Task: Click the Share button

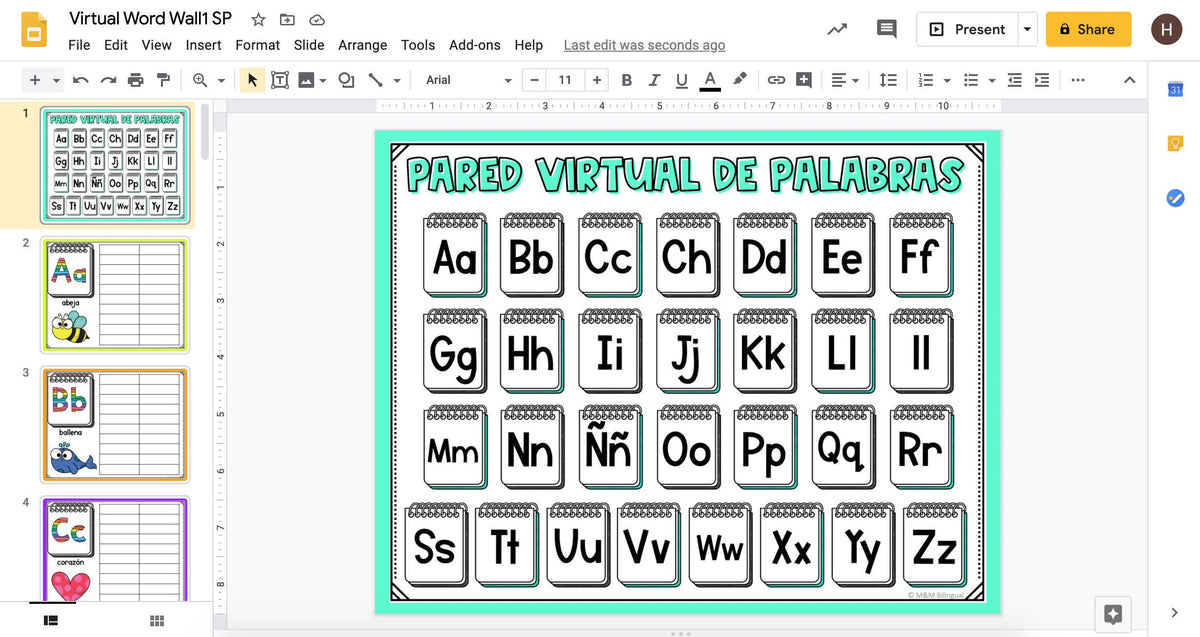Action: [1088, 29]
